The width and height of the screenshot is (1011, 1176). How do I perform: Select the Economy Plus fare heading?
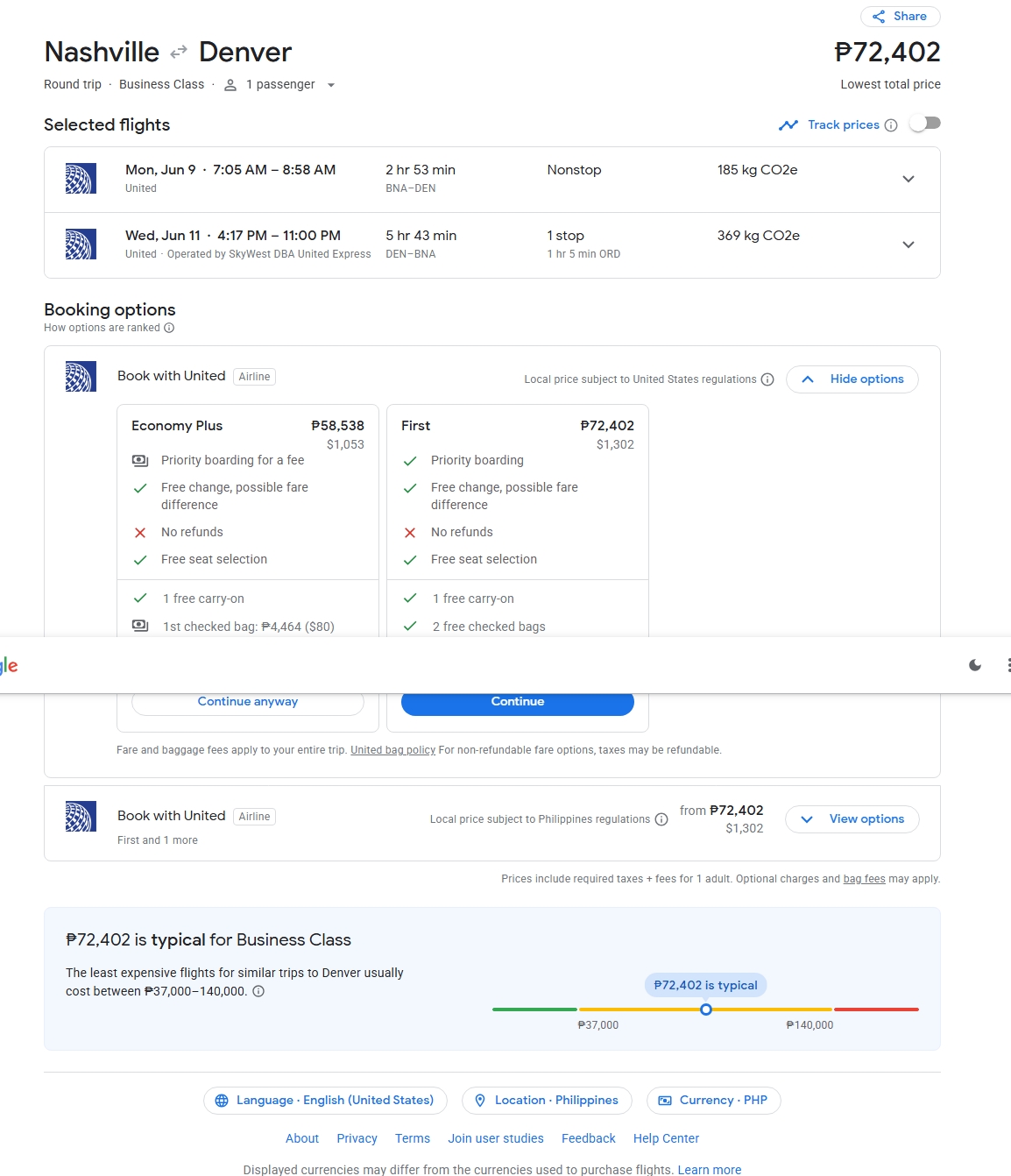177,426
